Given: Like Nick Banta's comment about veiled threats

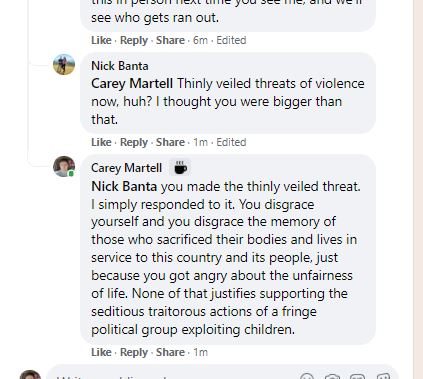Looking at the screenshot, I should pos(101,142).
